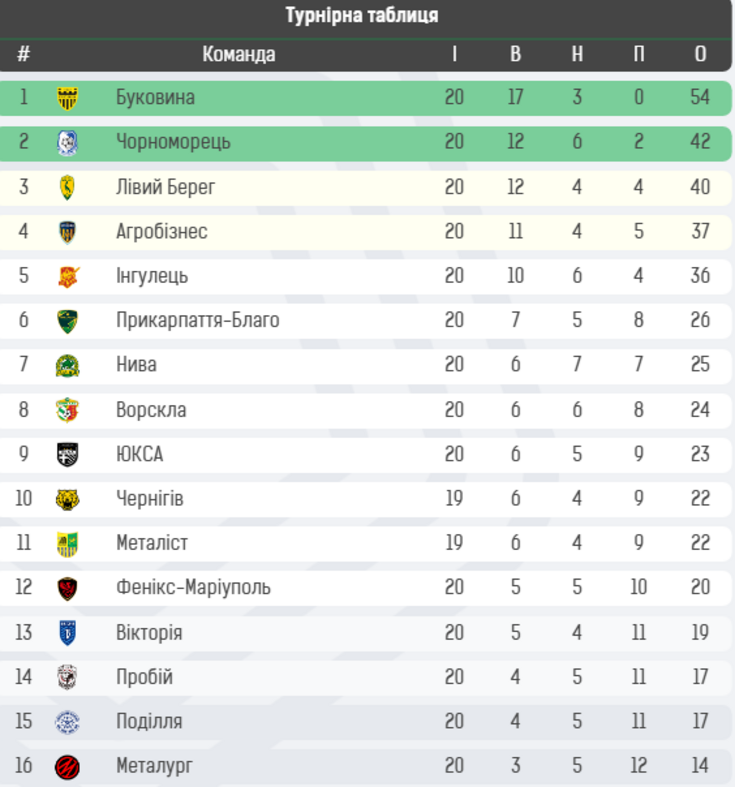The height and width of the screenshot is (787, 735).
Task: Click the В wins column header
Action: (x=515, y=54)
